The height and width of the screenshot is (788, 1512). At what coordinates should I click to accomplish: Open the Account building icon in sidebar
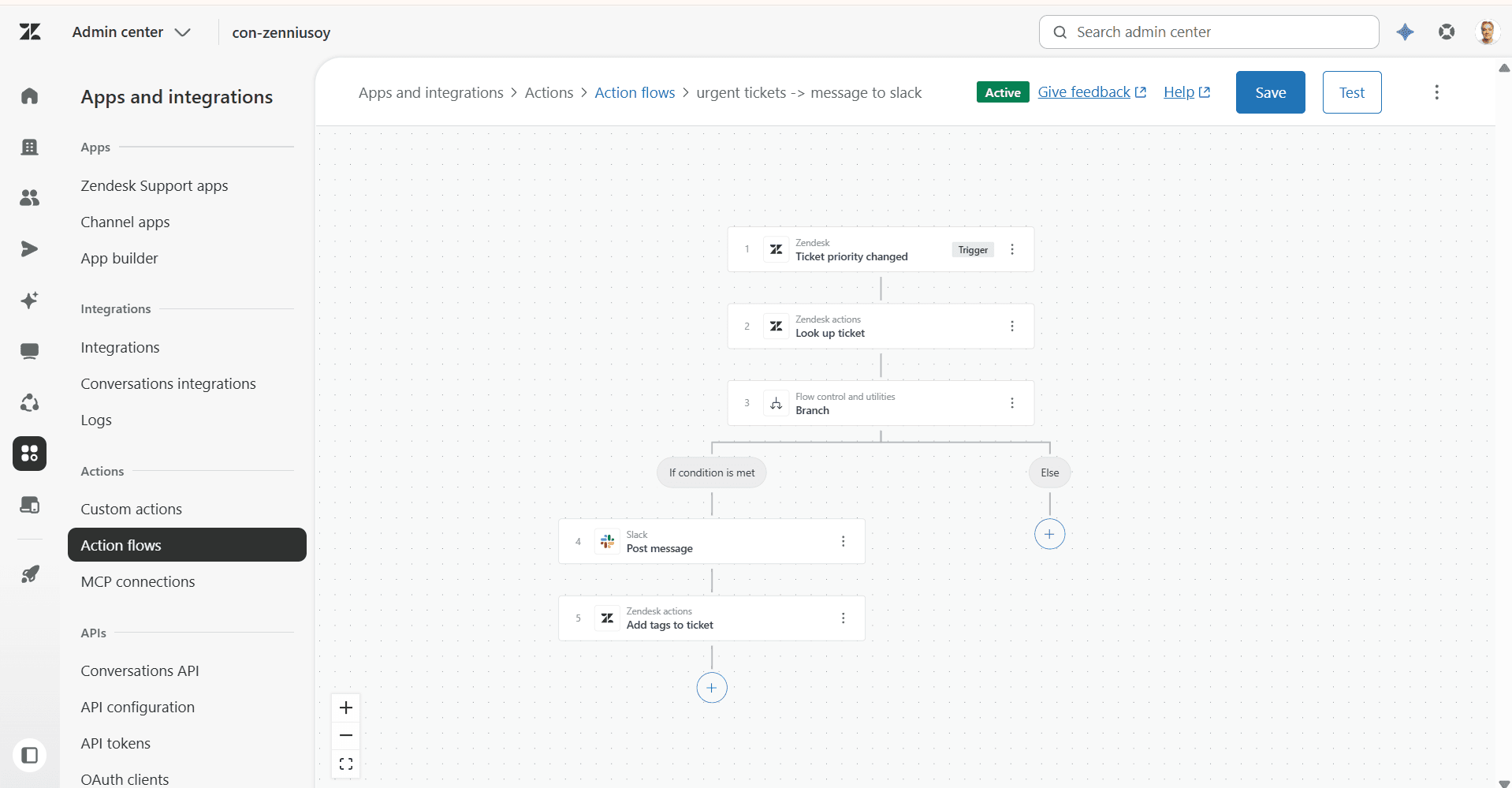[x=29, y=147]
